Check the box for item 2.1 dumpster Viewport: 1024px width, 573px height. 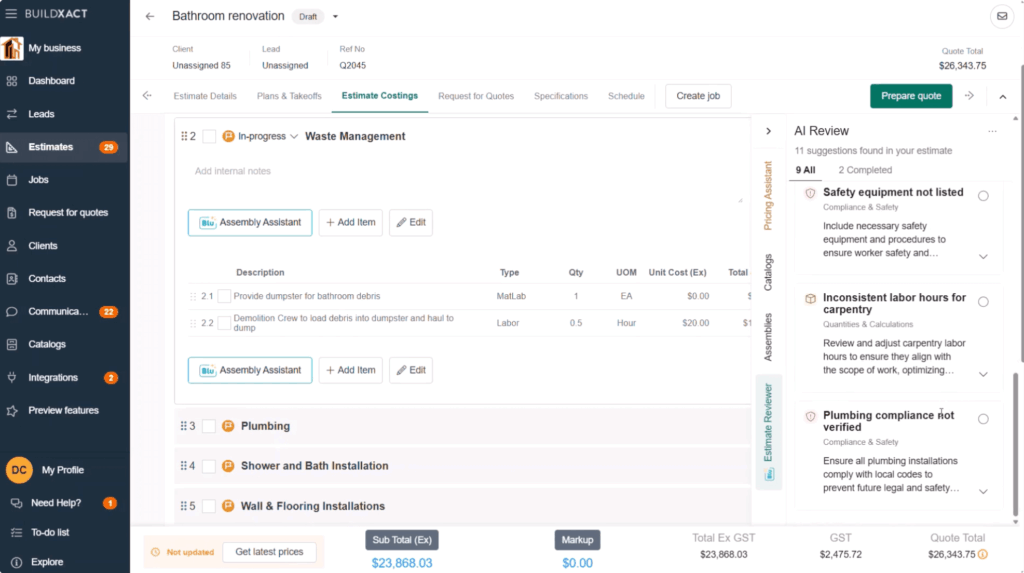click(225, 296)
